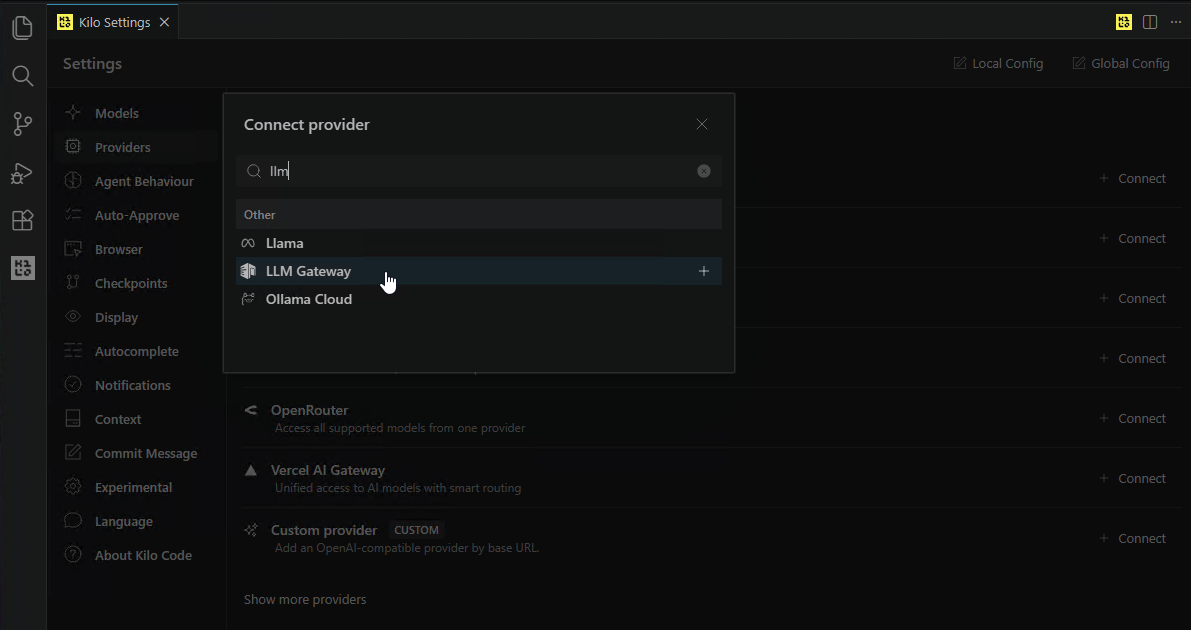Connect the OpenRouter provider

coord(1133,419)
